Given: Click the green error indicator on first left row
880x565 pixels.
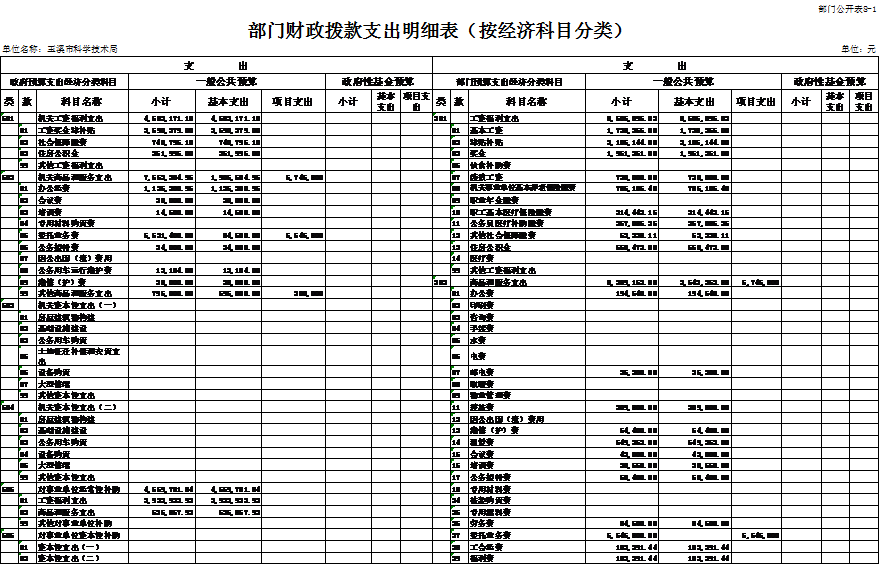Looking at the screenshot, I should (x=4, y=116).
